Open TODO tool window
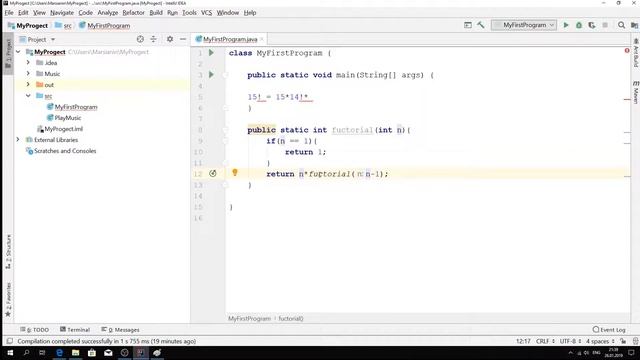The width and height of the screenshot is (640, 360). click(35, 330)
